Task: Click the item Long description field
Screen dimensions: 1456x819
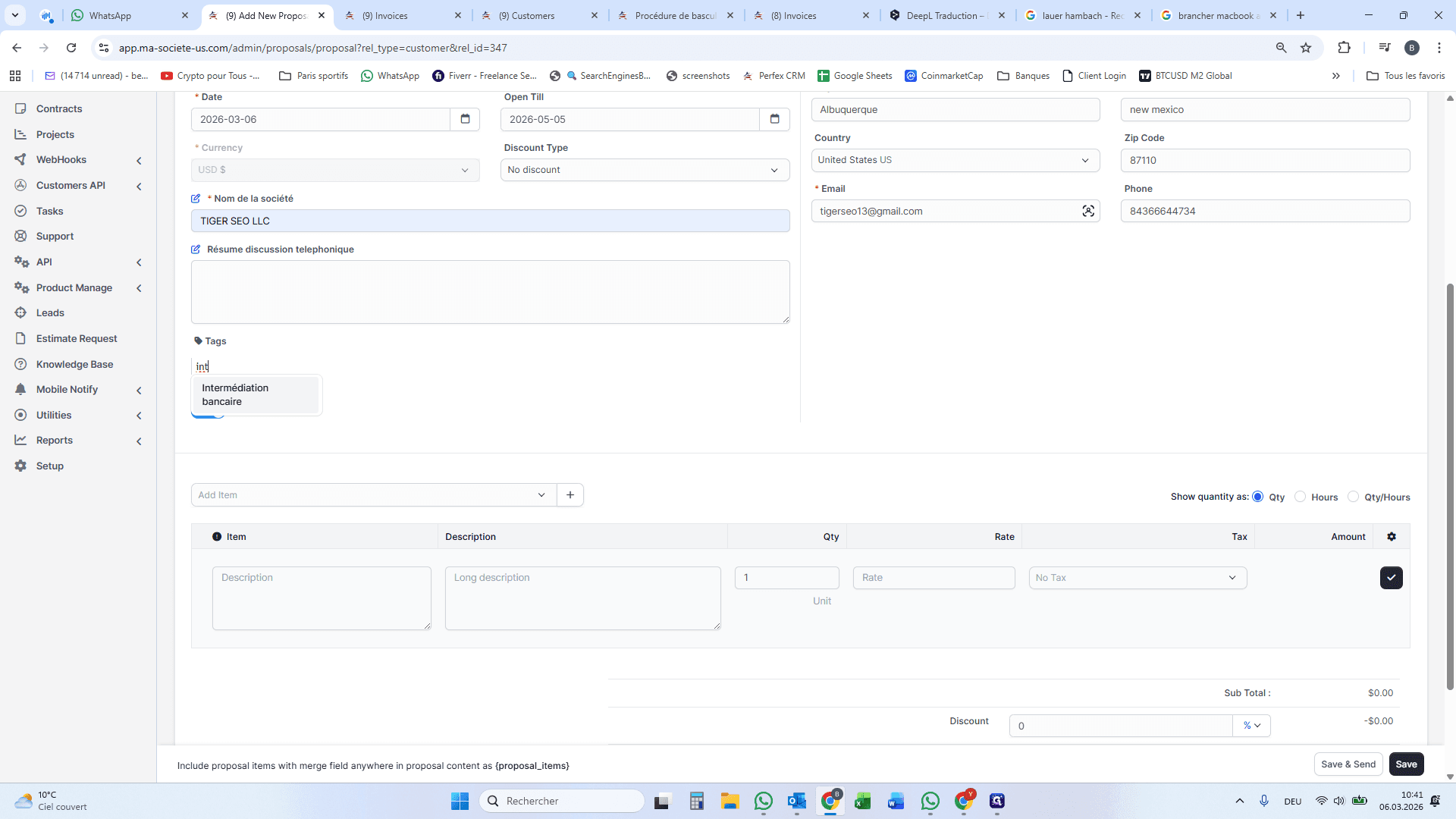Action: coord(582,598)
